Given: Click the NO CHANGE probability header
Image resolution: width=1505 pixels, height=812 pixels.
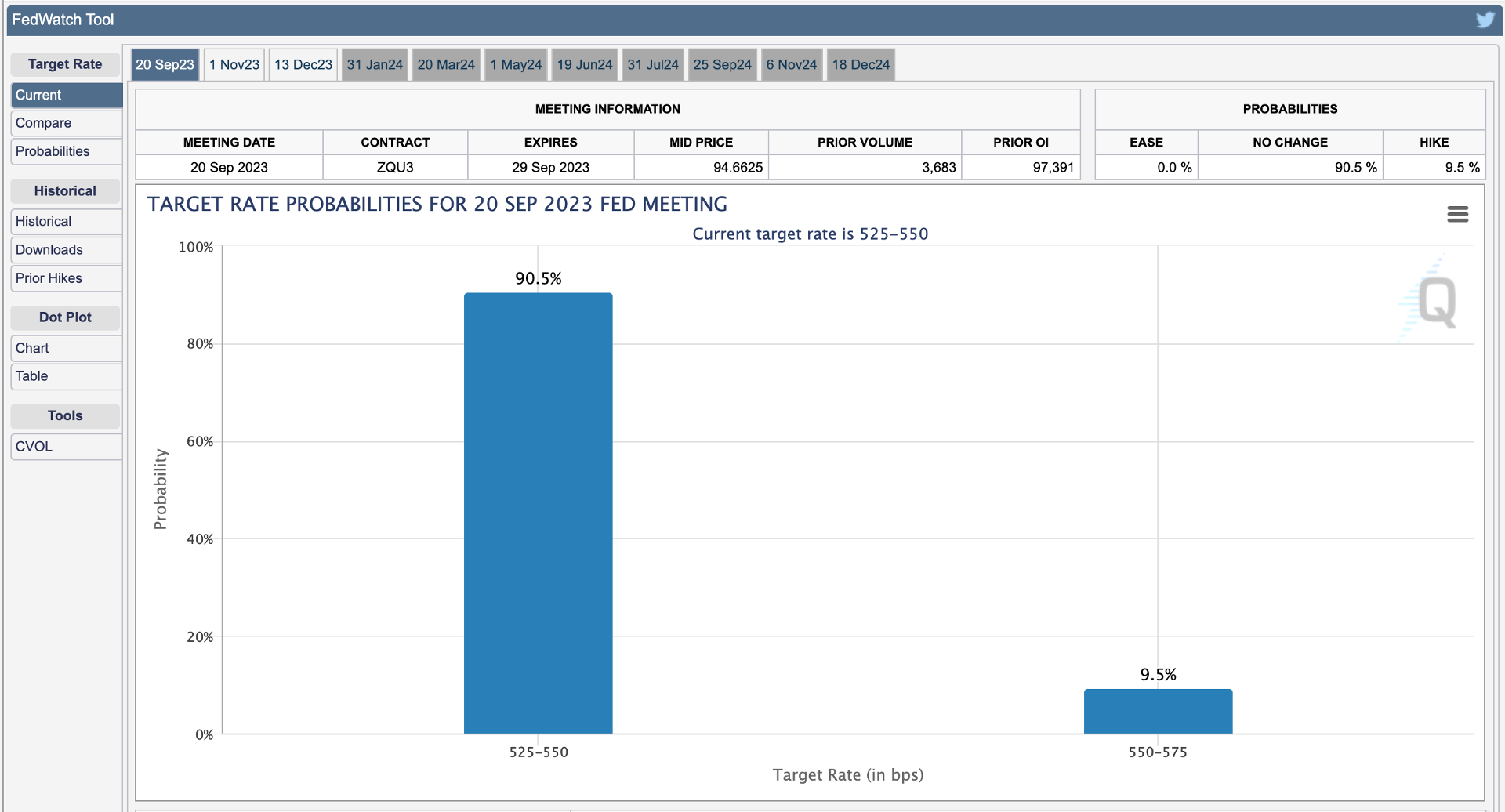Looking at the screenshot, I should (1290, 142).
